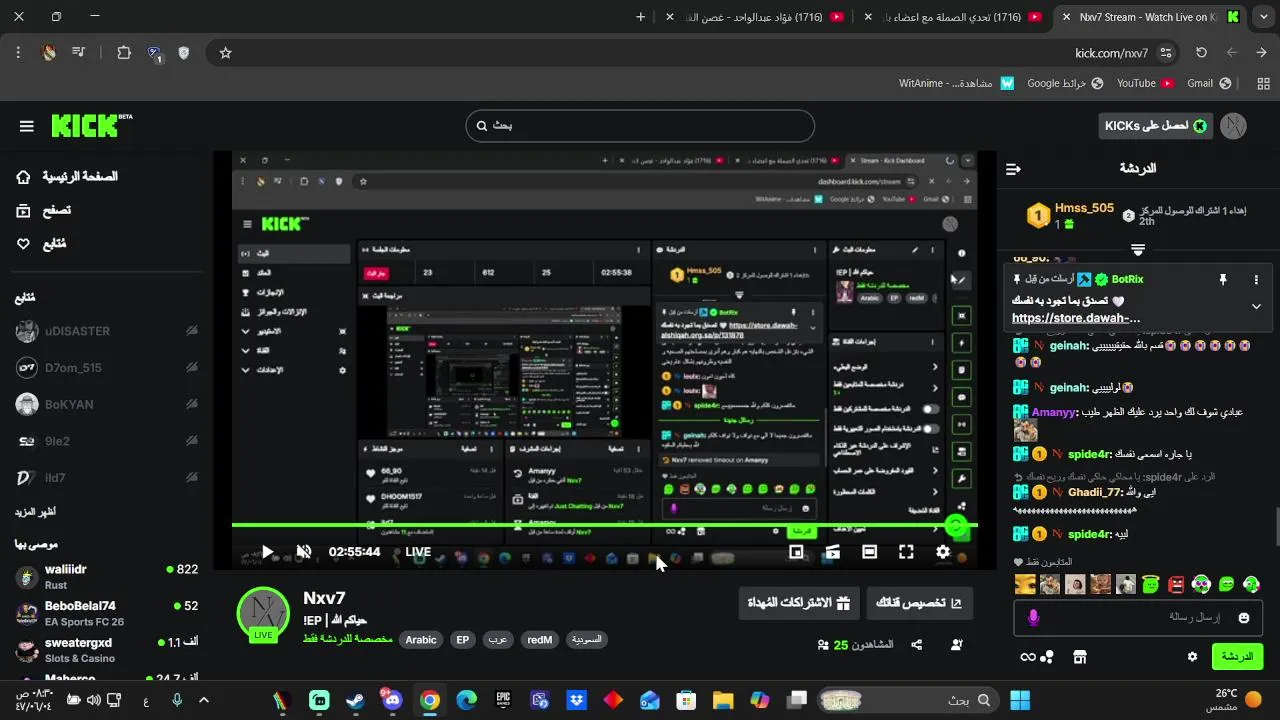Viewport: 1280px width, 720px height.
Task: Toggle picture-in-picture mode
Action: coord(796,552)
